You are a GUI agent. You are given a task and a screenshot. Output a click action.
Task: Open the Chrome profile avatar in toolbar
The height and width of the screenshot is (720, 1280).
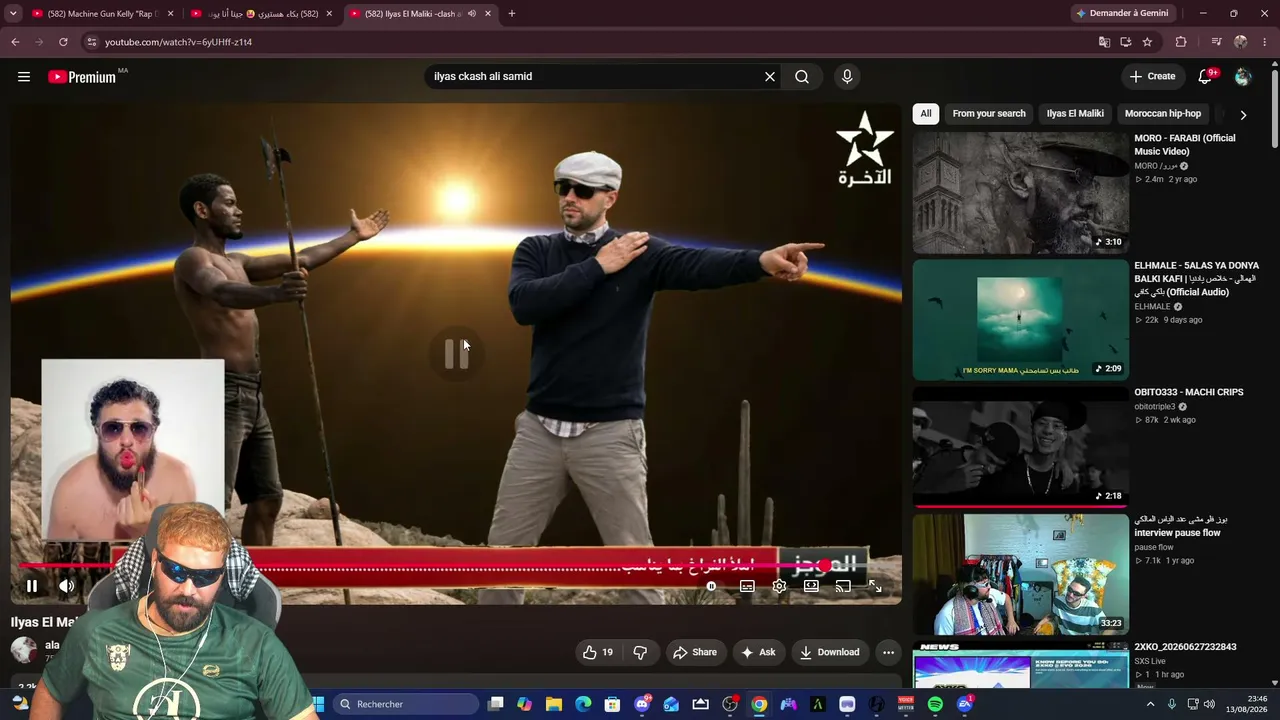pyautogui.click(x=1241, y=42)
